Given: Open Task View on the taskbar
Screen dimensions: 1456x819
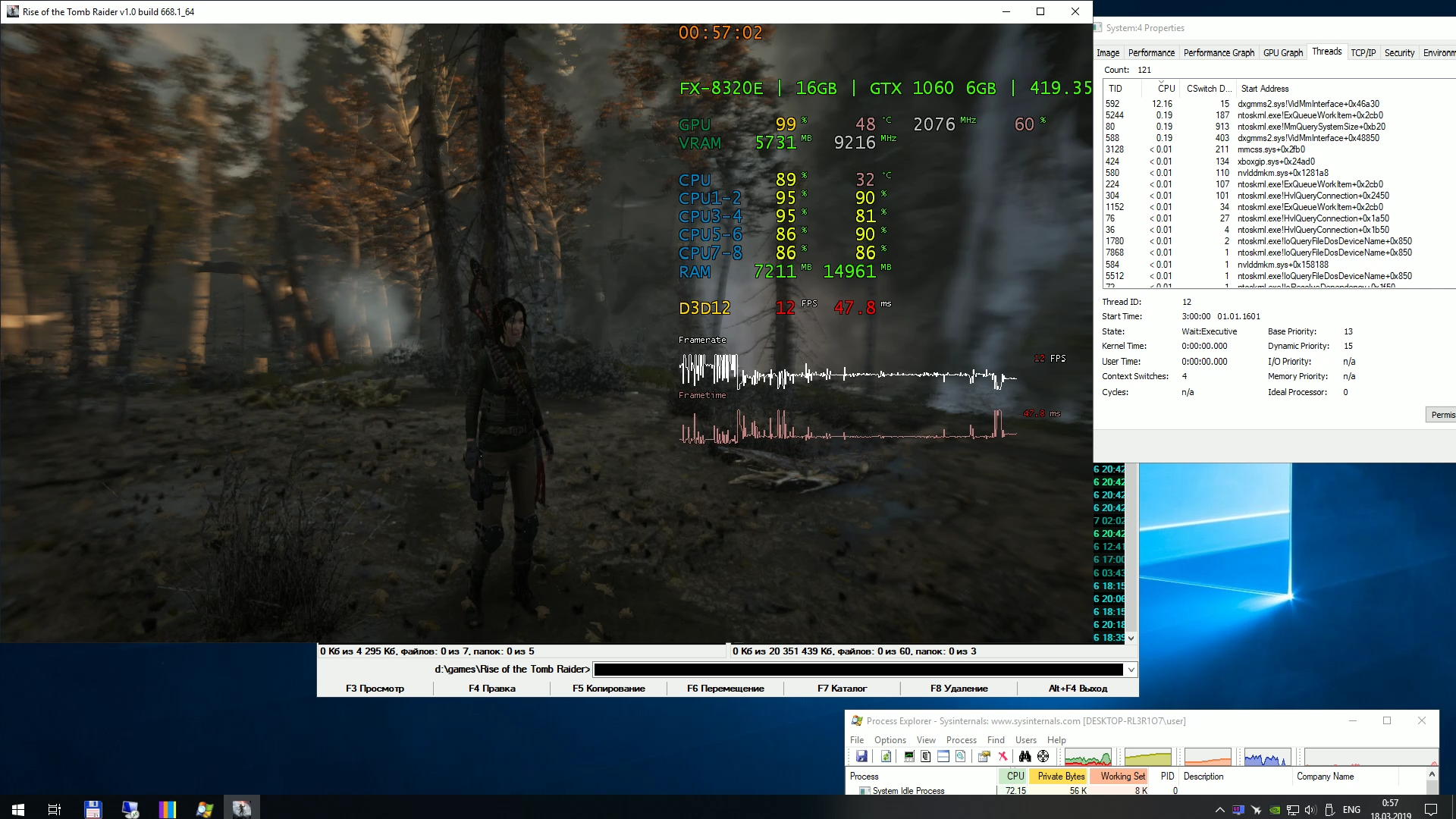Looking at the screenshot, I should (x=54, y=809).
